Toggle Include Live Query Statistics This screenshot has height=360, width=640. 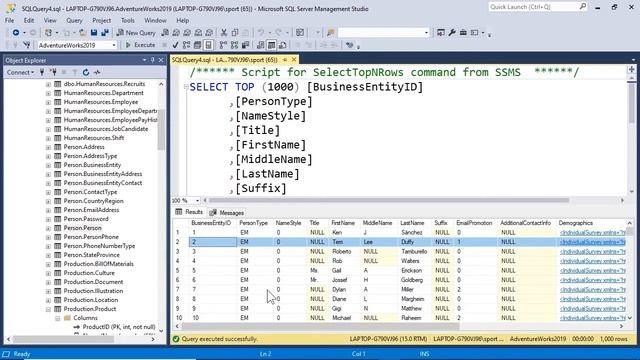(x=234, y=45)
